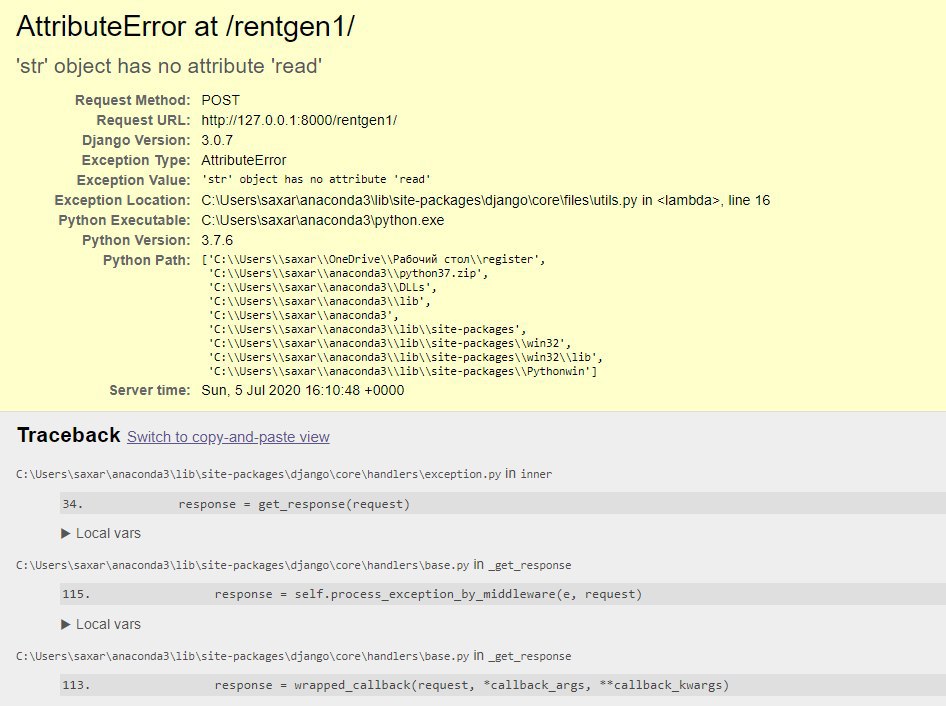The height and width of the screenshot is (706, 946).
Task: Expand Local vars under process_exception_by_middleware line
Action: 101,625
